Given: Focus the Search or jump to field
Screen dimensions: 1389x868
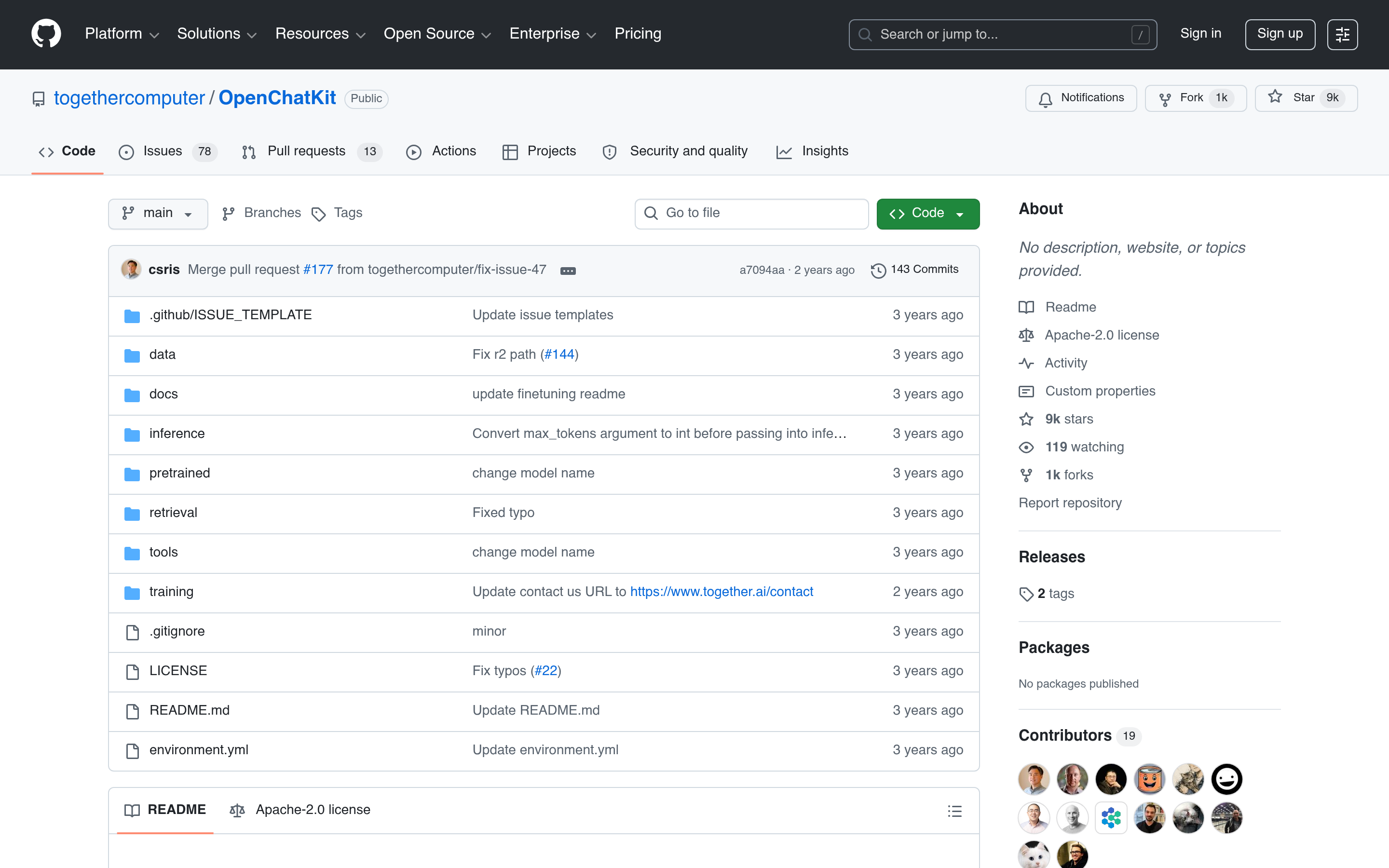Looking at the screenshot, I should [x=1002, y=34].
